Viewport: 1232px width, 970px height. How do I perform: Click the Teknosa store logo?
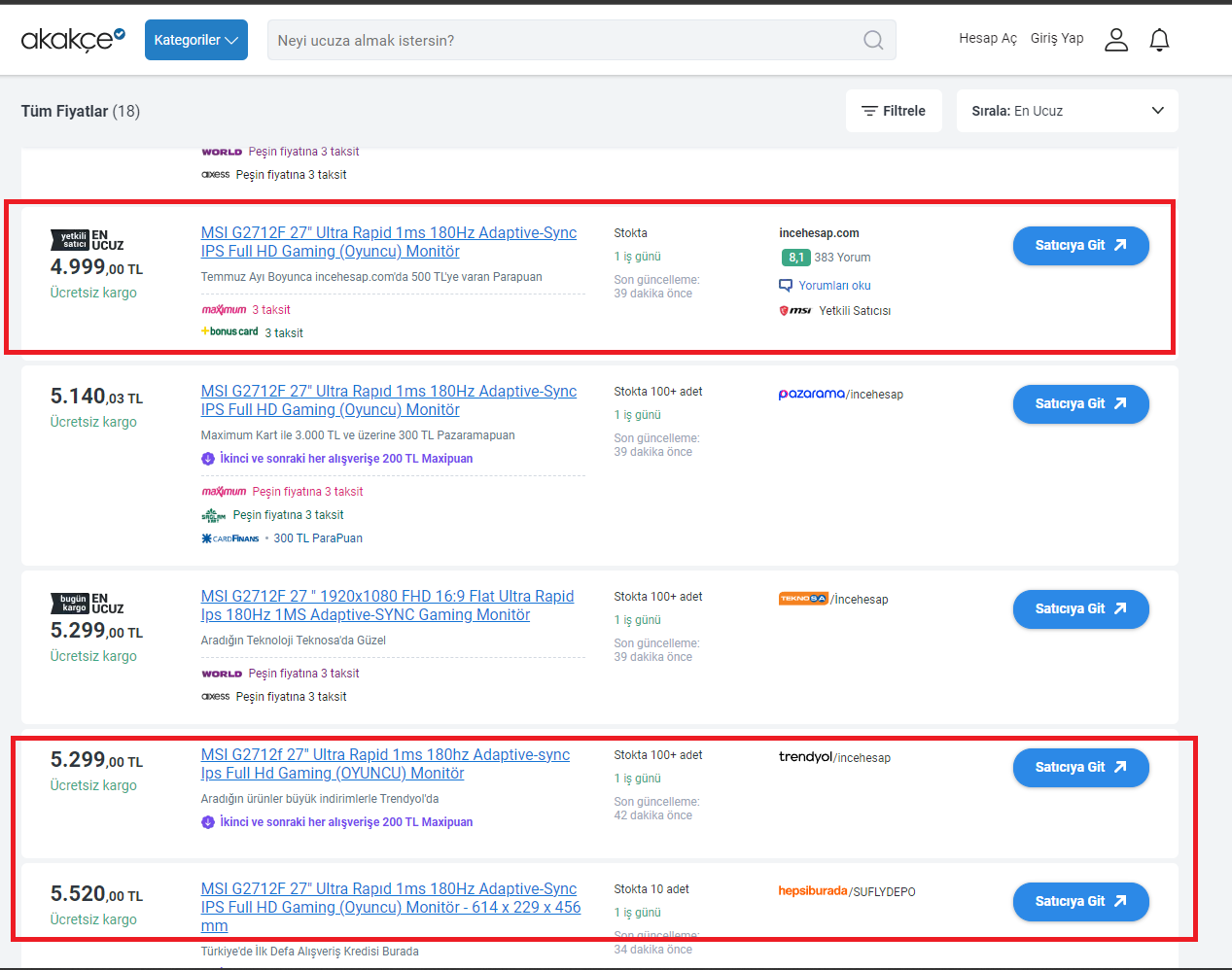coord(803,599)
